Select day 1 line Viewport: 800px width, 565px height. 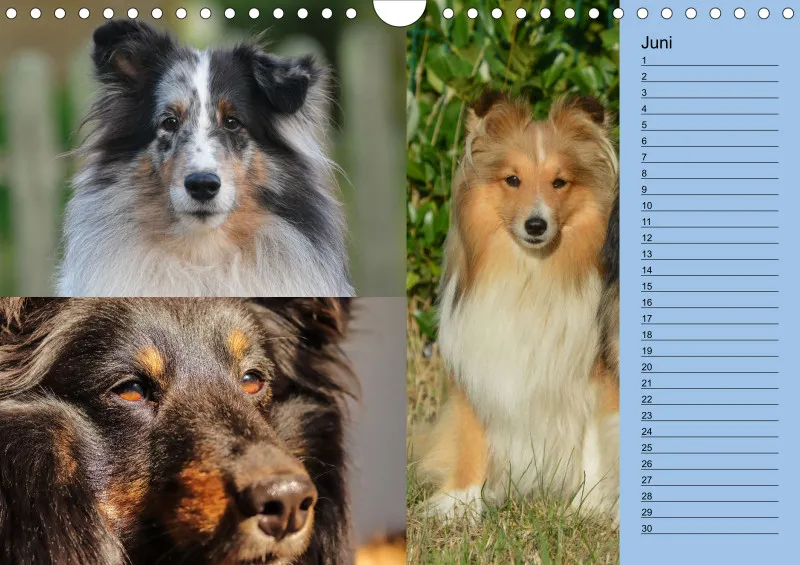[x=709, y=60]
